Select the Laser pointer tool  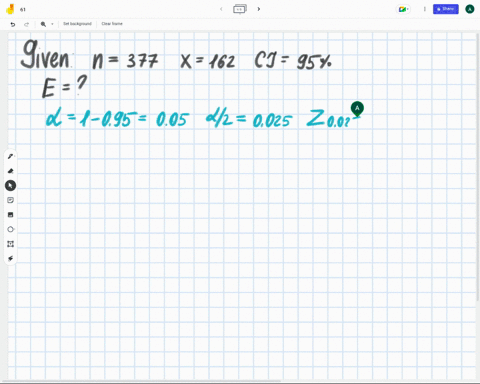click(10, 258)
